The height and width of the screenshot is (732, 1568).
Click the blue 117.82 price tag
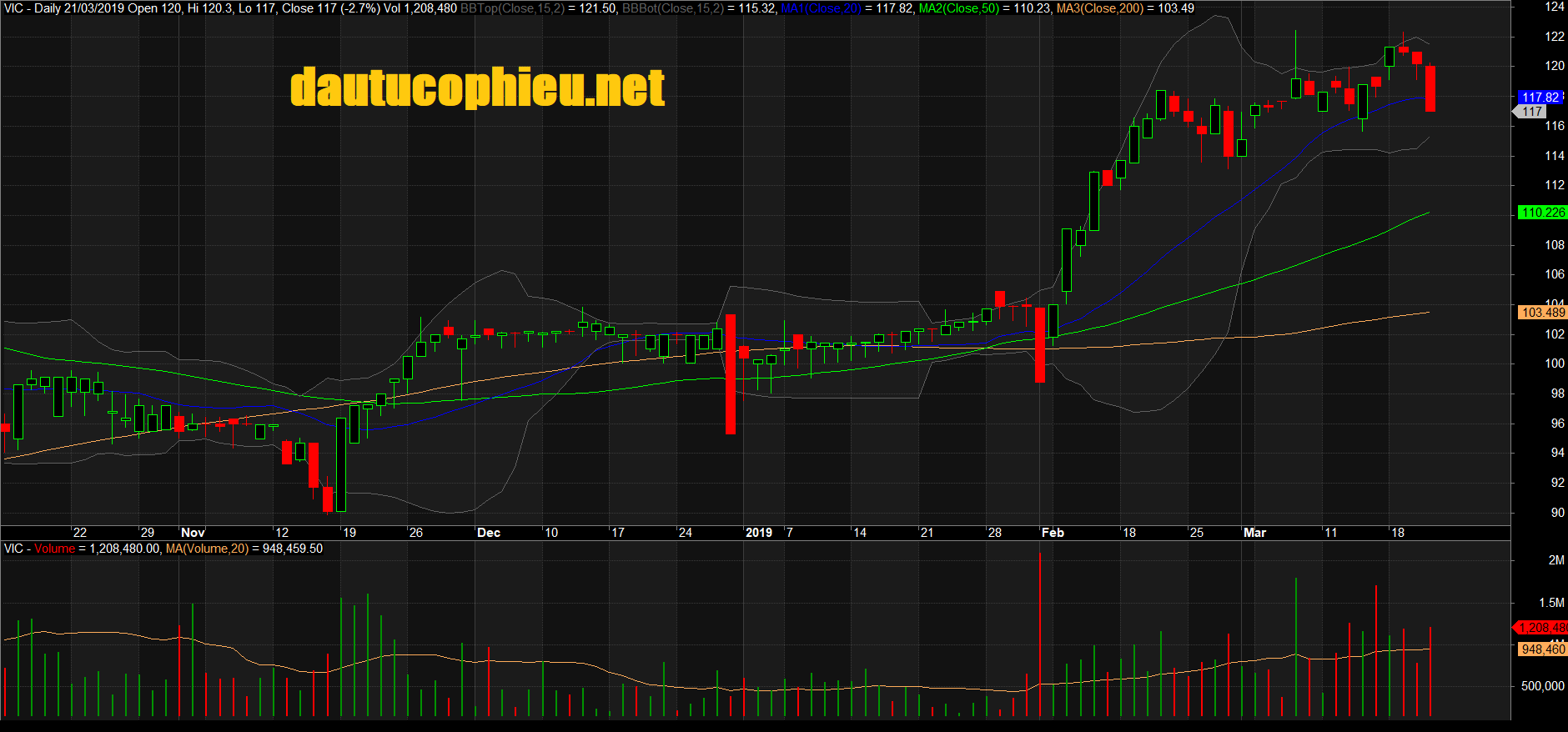1540,98
